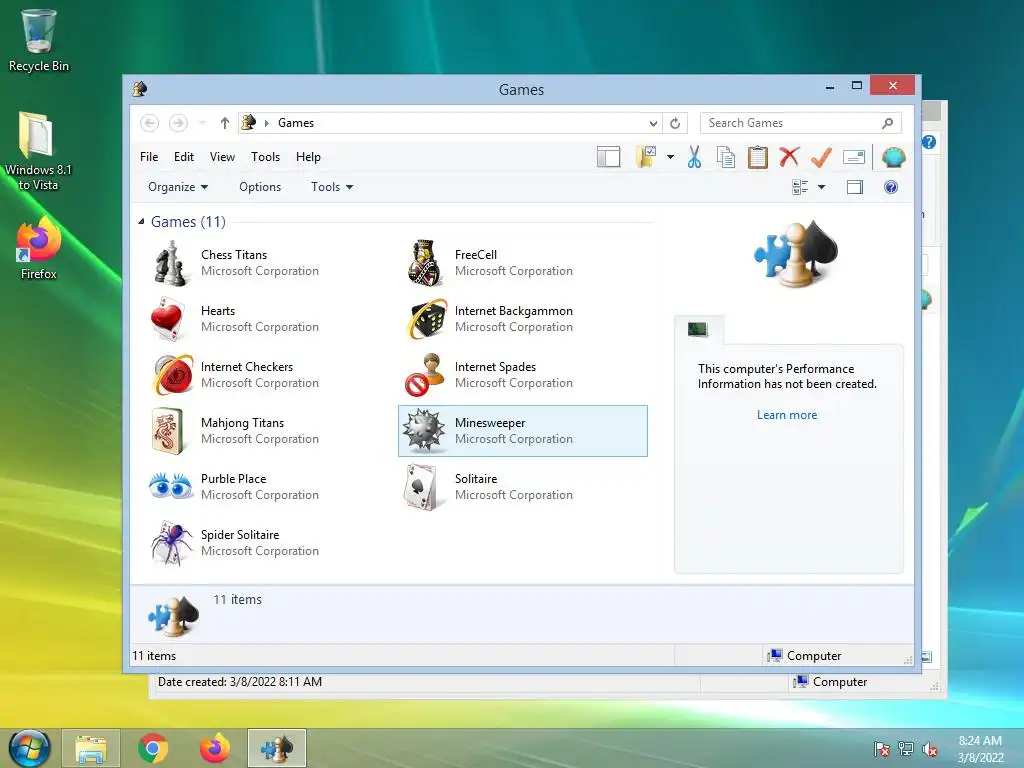Viewport: 1024px width, 768px height.
Task: Select Internet Spades icon
Action: pyautogui.click(x=425, y=375)
